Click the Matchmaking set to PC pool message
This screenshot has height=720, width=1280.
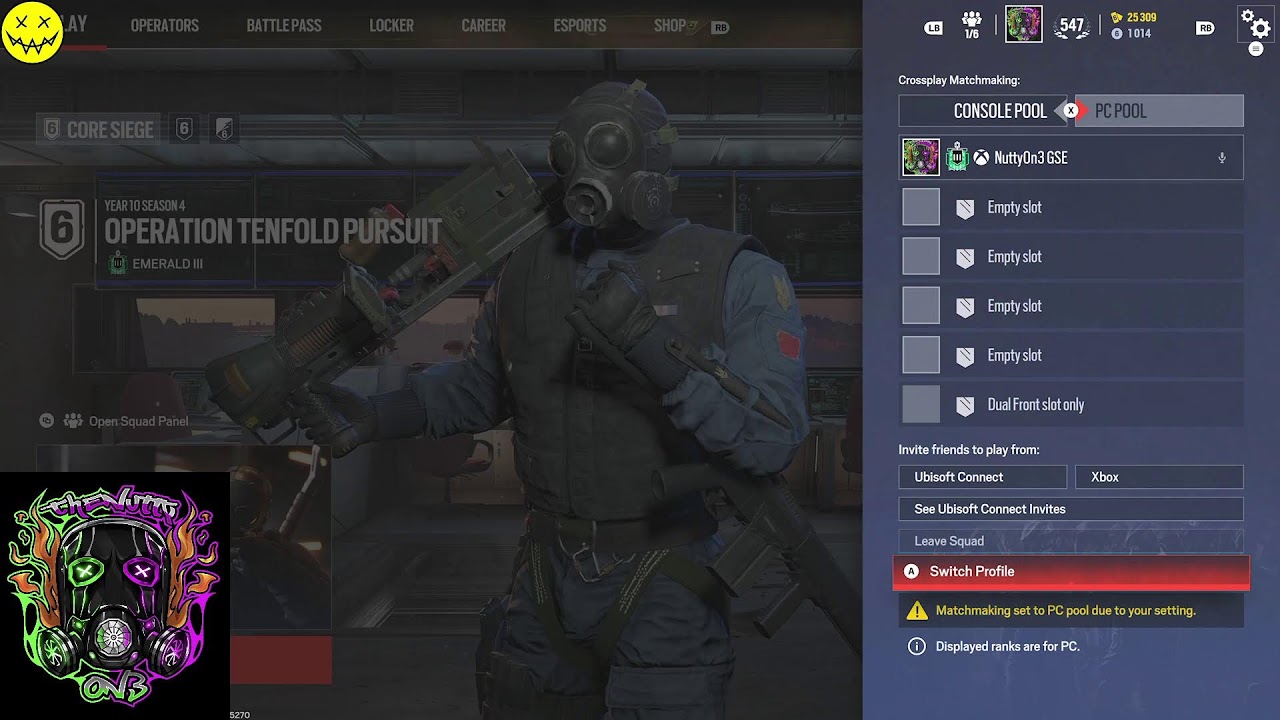[1066, 610]
